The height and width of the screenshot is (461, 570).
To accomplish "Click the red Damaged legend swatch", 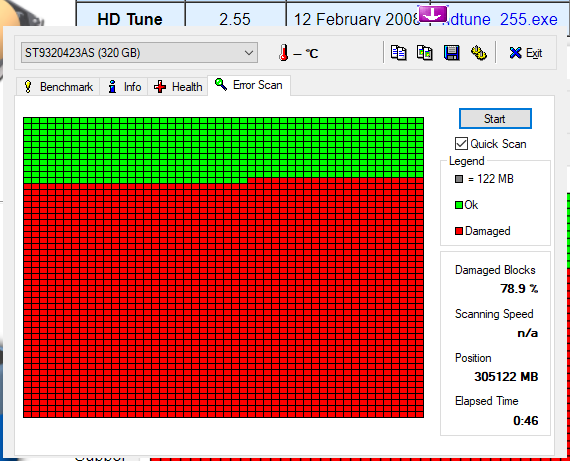I will pos(459,231).
